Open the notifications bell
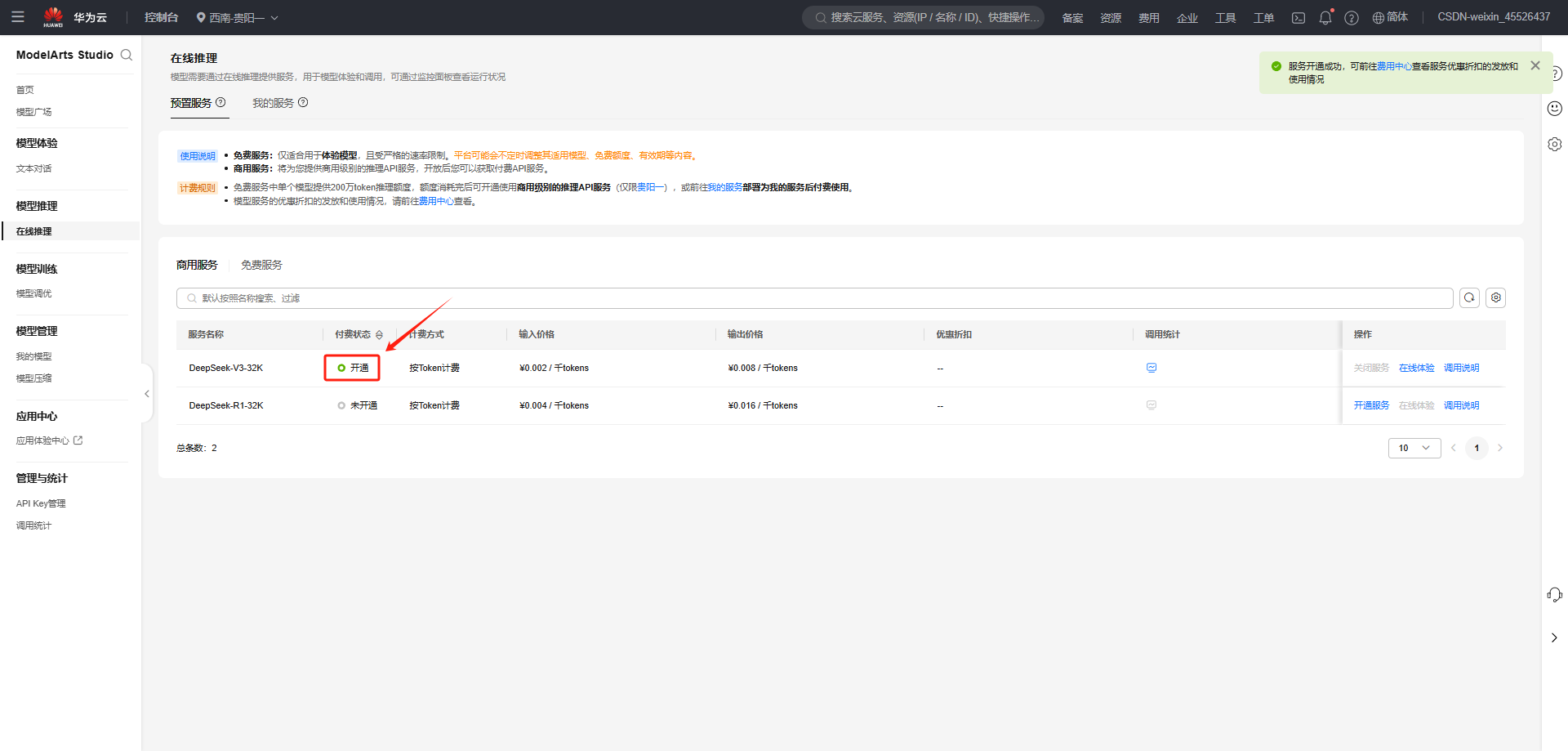 1325,17
